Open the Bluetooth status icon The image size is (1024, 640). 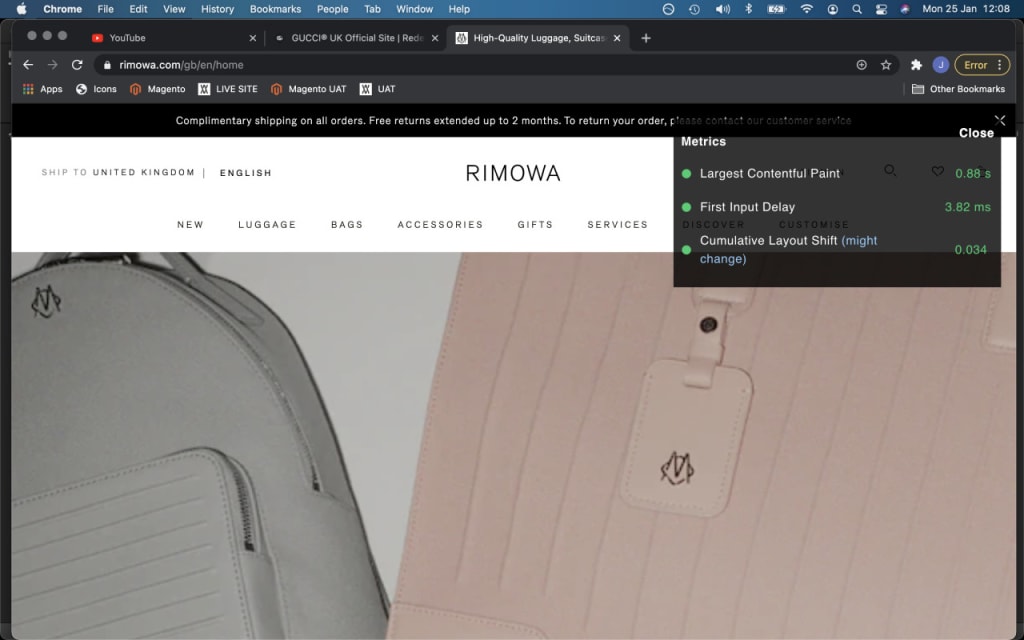pos(749,9)
